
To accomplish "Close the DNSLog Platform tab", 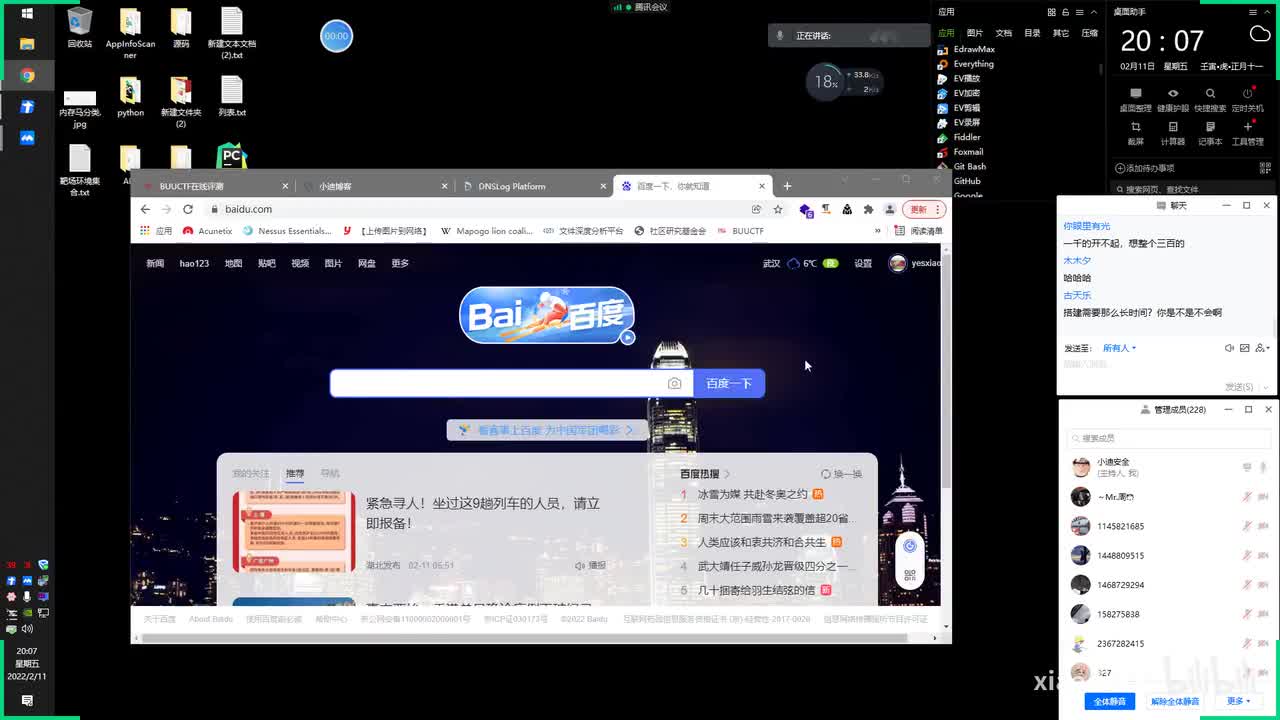I will [603, 186].
